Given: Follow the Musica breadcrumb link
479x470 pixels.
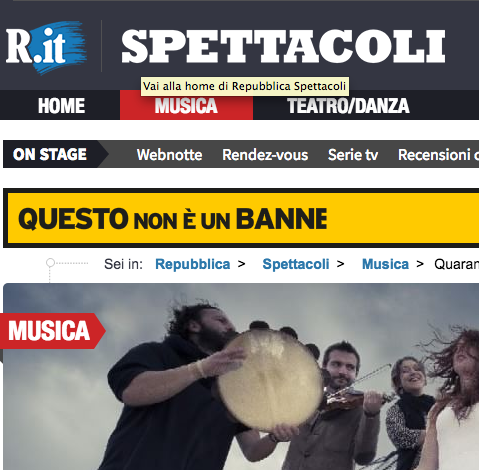Looking at the screenshot, I should pyautogui.click(x=385, y=264).
